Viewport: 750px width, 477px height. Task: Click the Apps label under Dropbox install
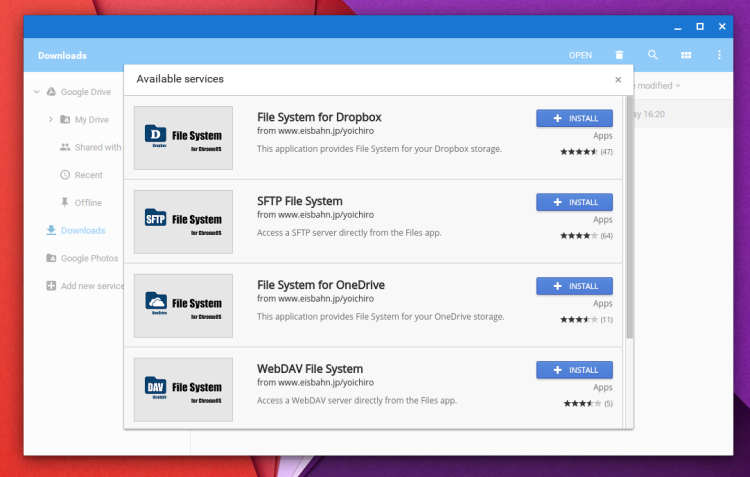603,136
